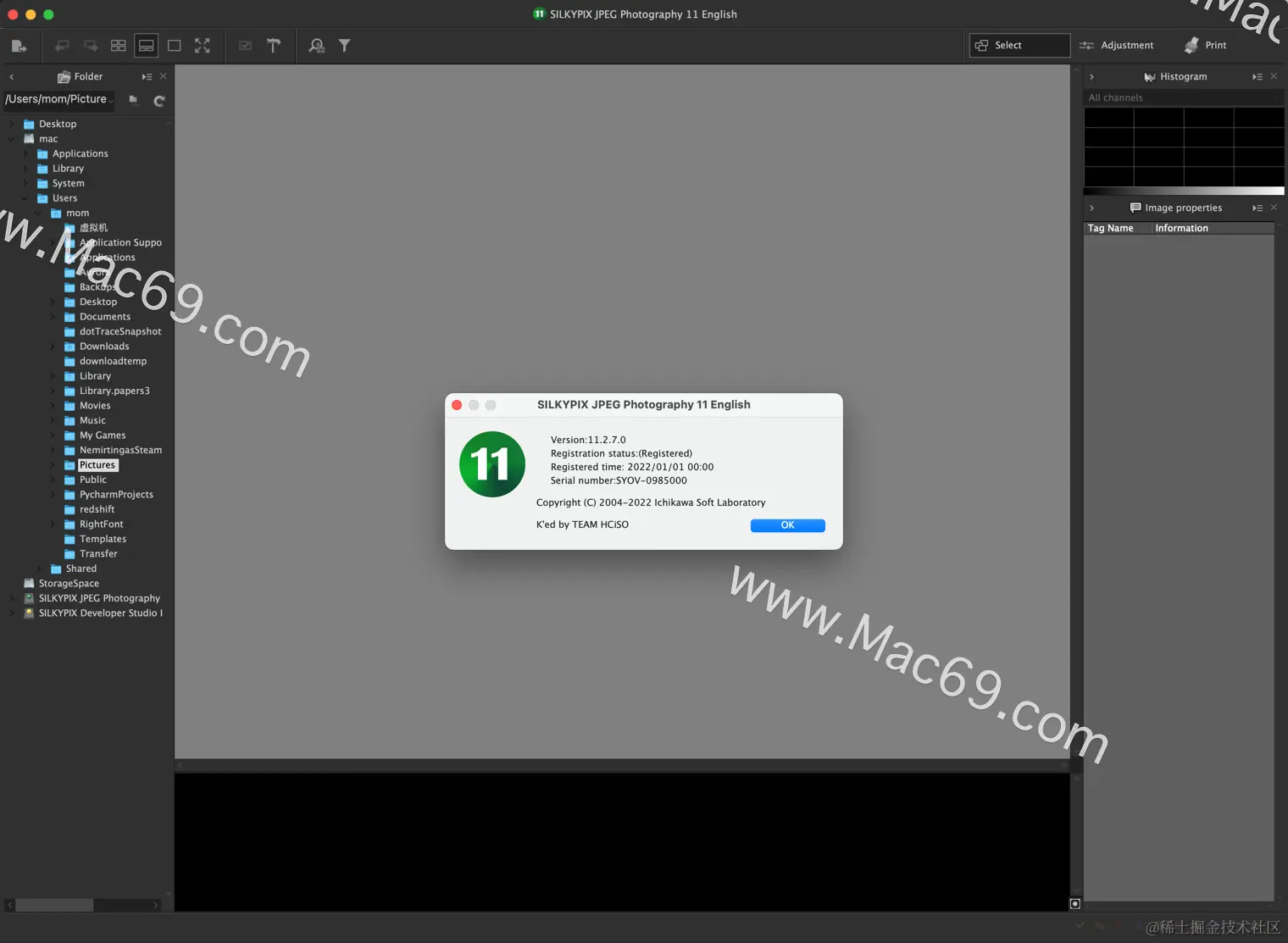Collapse the Image properties panel chevron
Viewport: 1288px width, 943px height.
coord(1091,208)
